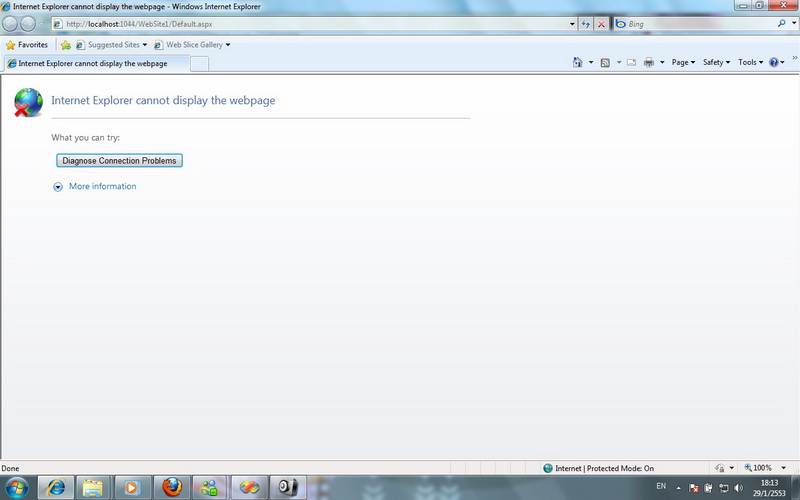Click the Home icon in command bar
The width and height of the screenshot is (800, 500).
(x=577, y=62)
